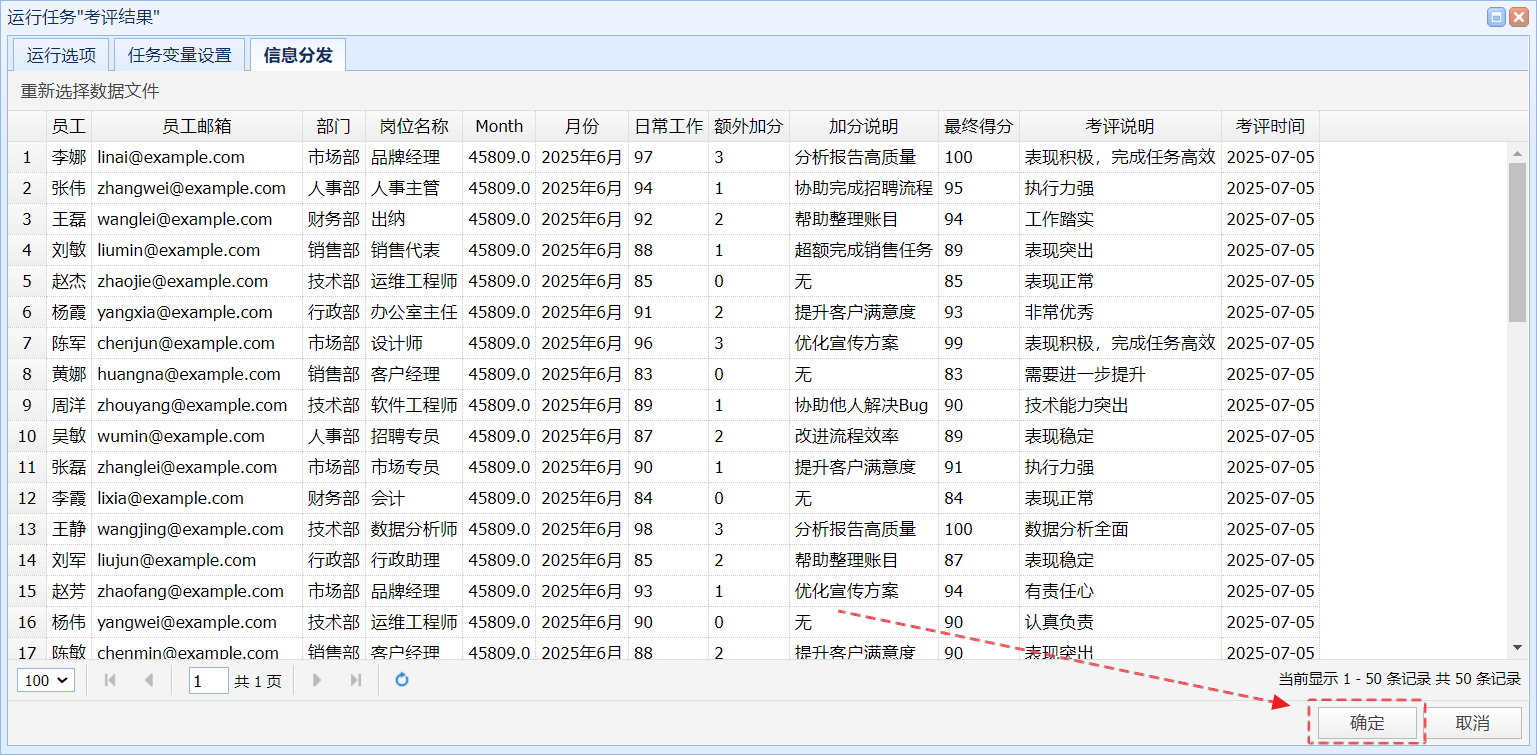
Task: Open the 任务变量设置 tab
Action: click(x=180, y=56)
